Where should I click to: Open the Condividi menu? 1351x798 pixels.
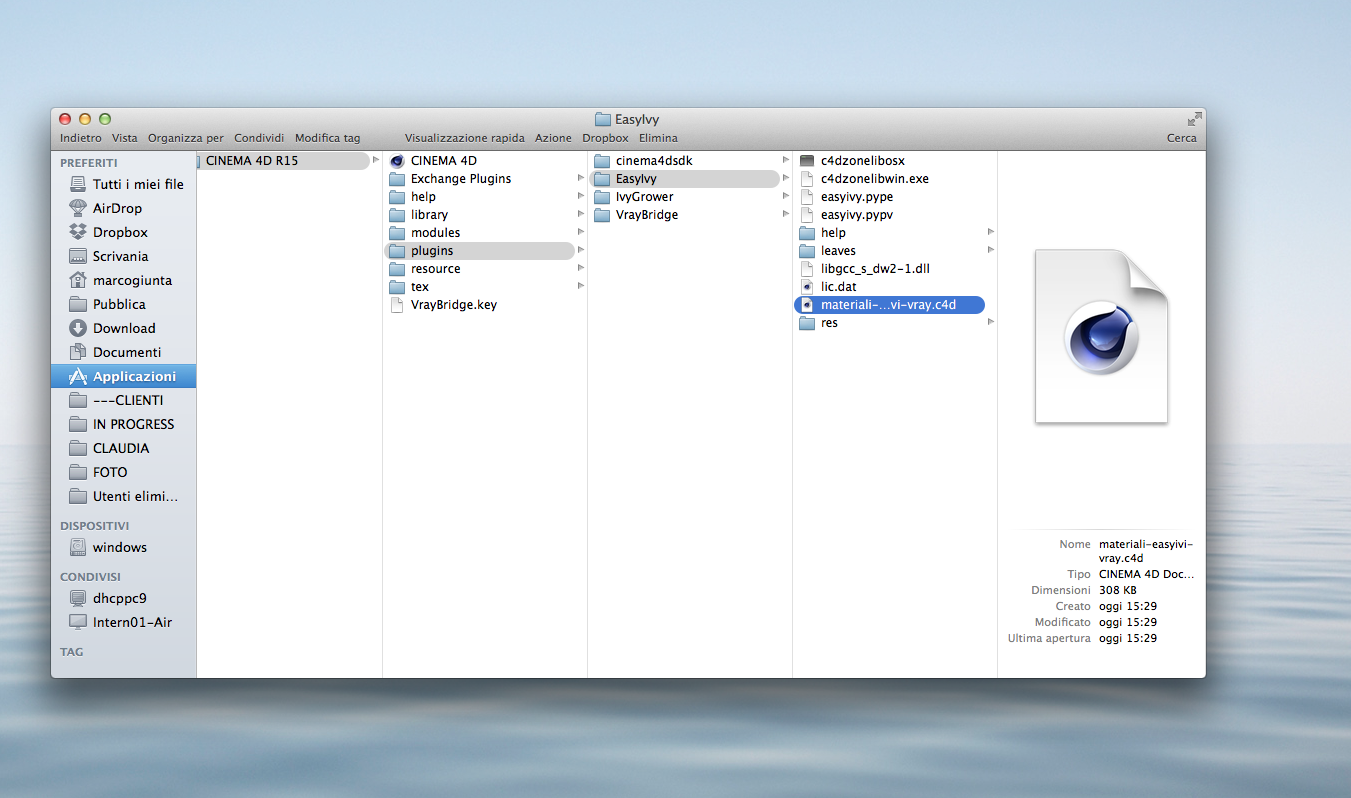click(x=260, y=138)
